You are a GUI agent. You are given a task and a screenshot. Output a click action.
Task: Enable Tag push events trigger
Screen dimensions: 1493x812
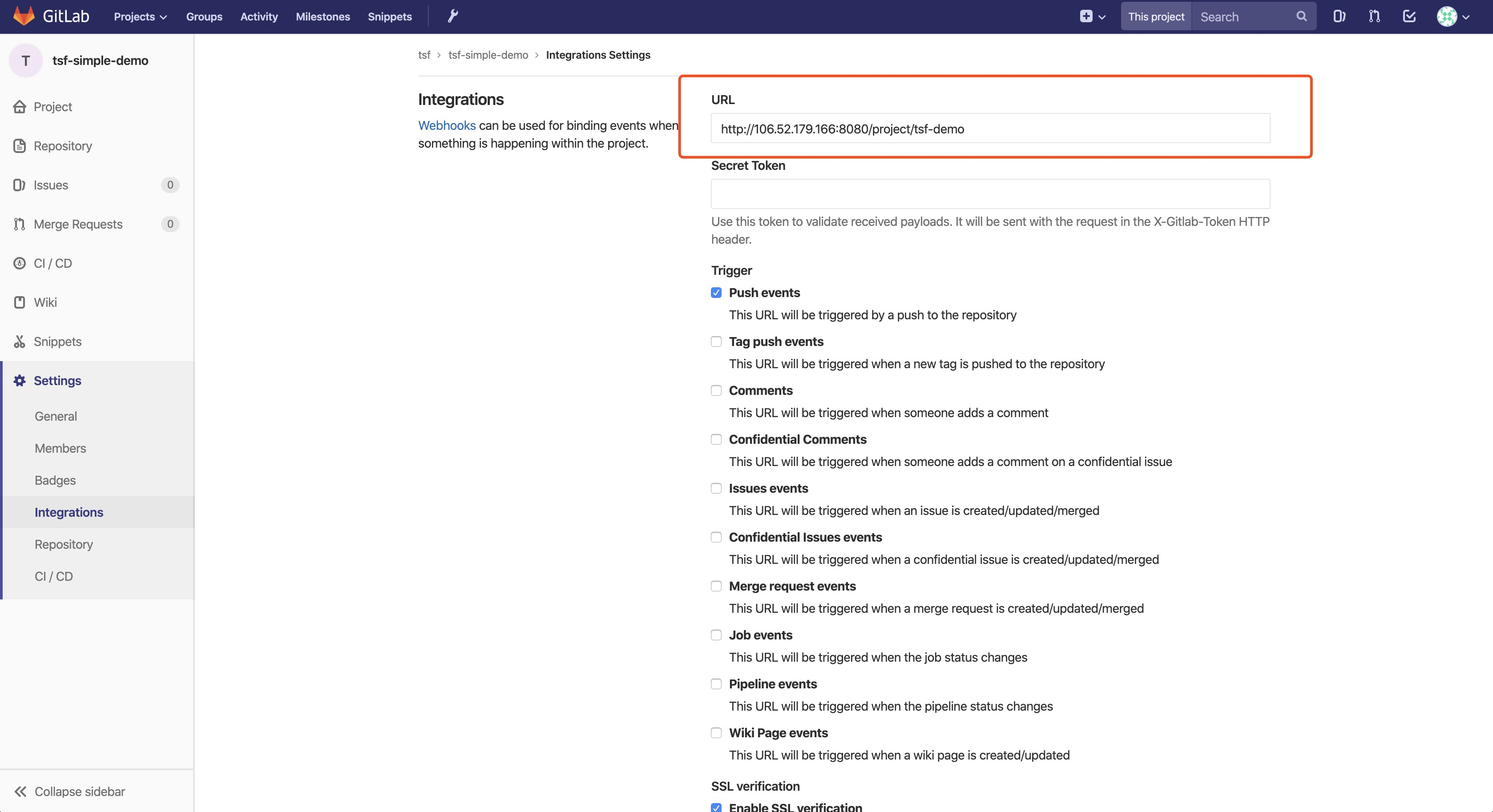pos(716,342)
